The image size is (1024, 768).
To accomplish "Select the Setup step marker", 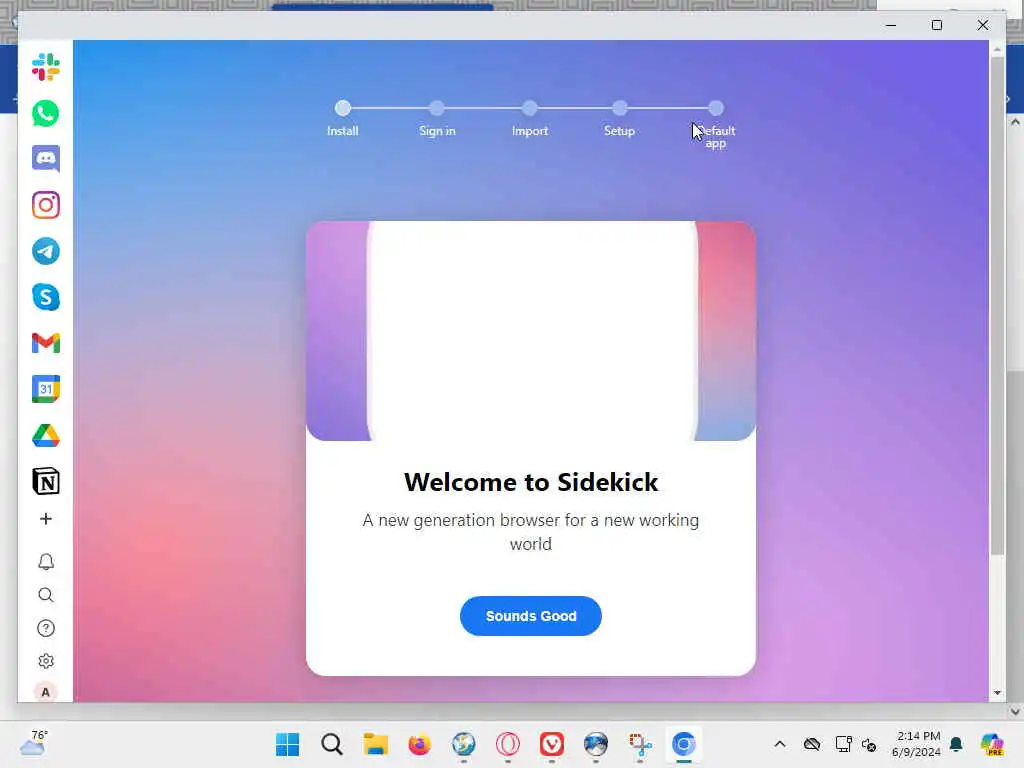I will [x=620, y=108].
